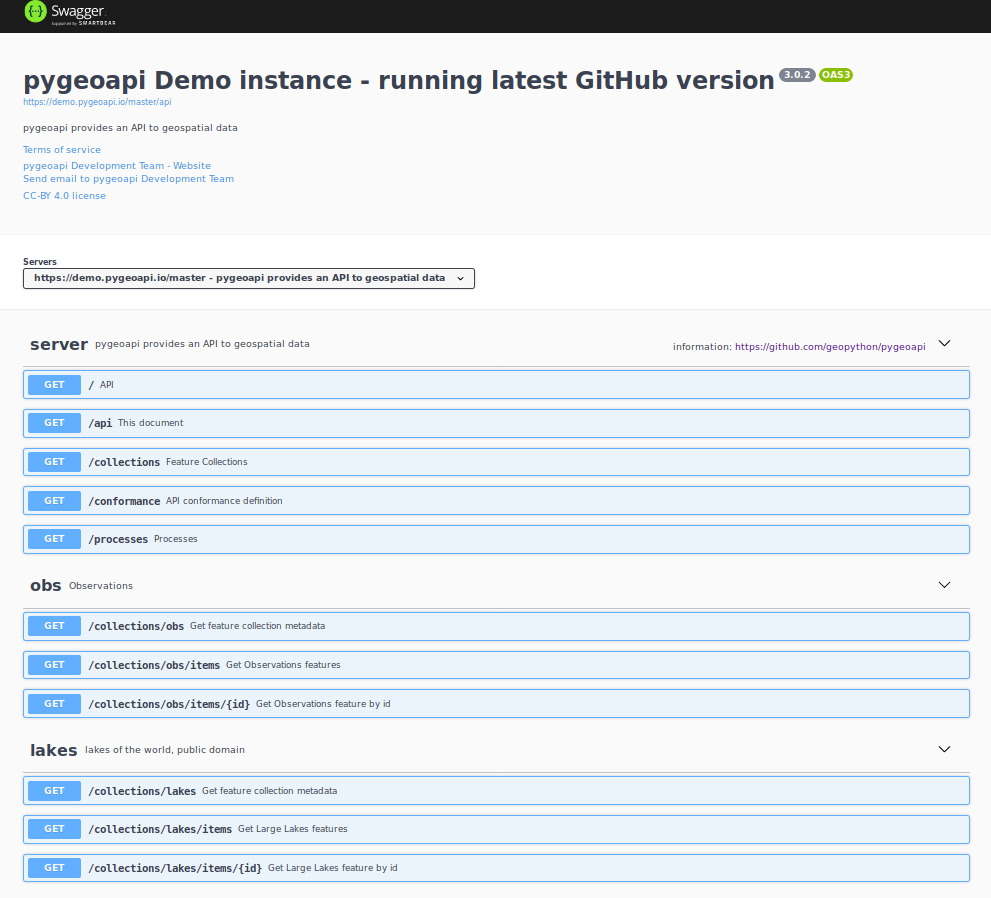Open CC-BY 4.0 license link
Image resolution: width=991 pixels, height=898 pixels.
(x=64, y=196)
